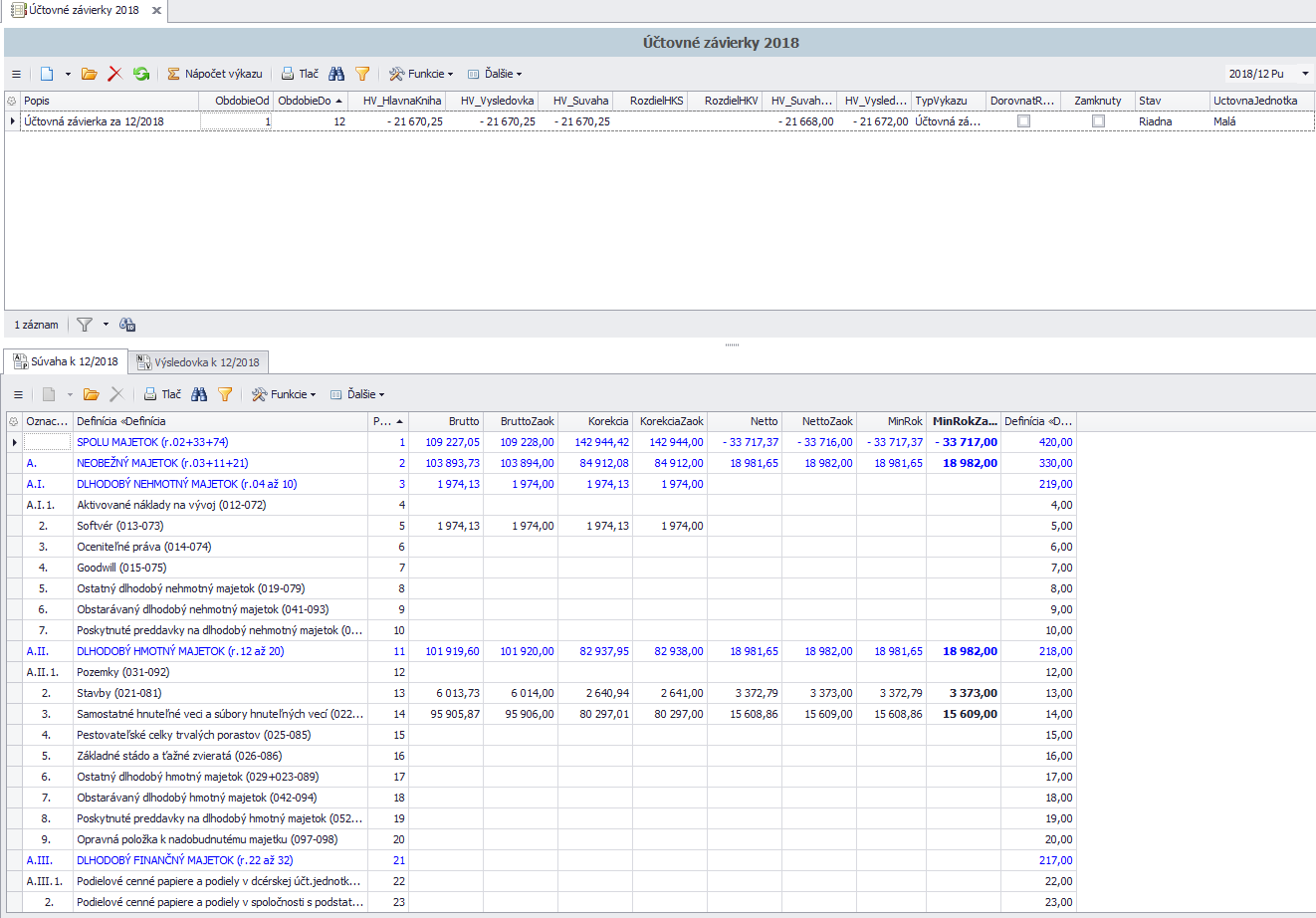Open the hamburger menu in lower toolbar

click(17, 394)
